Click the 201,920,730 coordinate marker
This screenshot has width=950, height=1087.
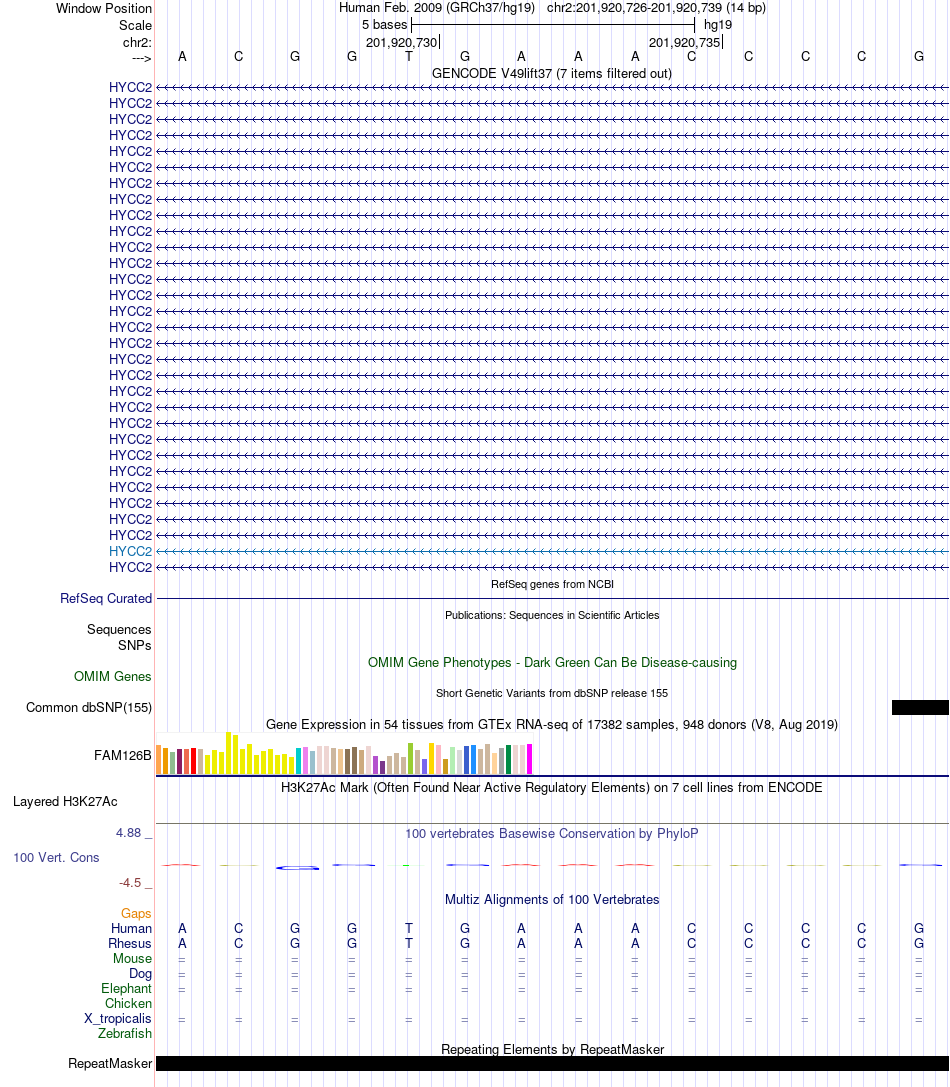[401, 42]
